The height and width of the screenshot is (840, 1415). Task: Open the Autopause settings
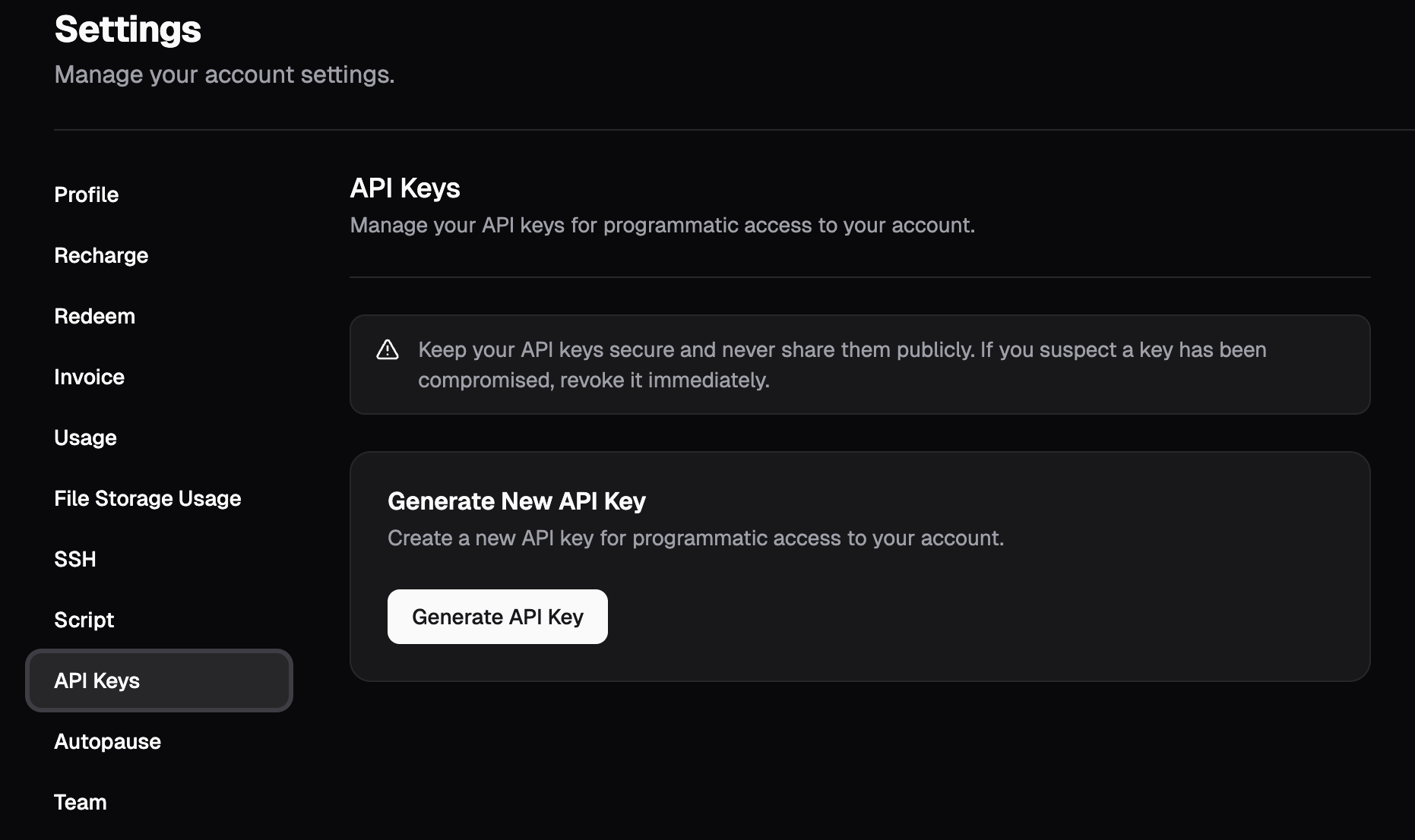point(107,741)
